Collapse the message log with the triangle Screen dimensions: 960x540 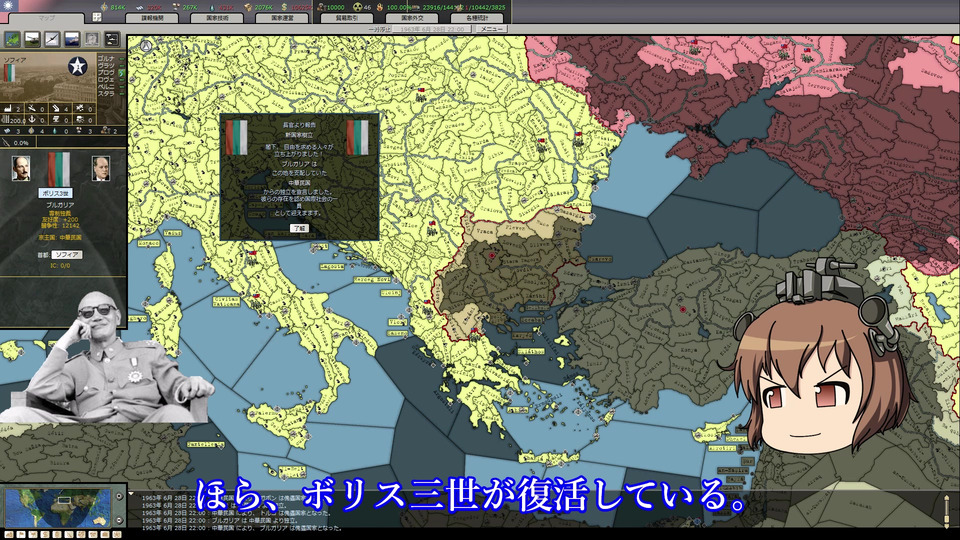131,493
